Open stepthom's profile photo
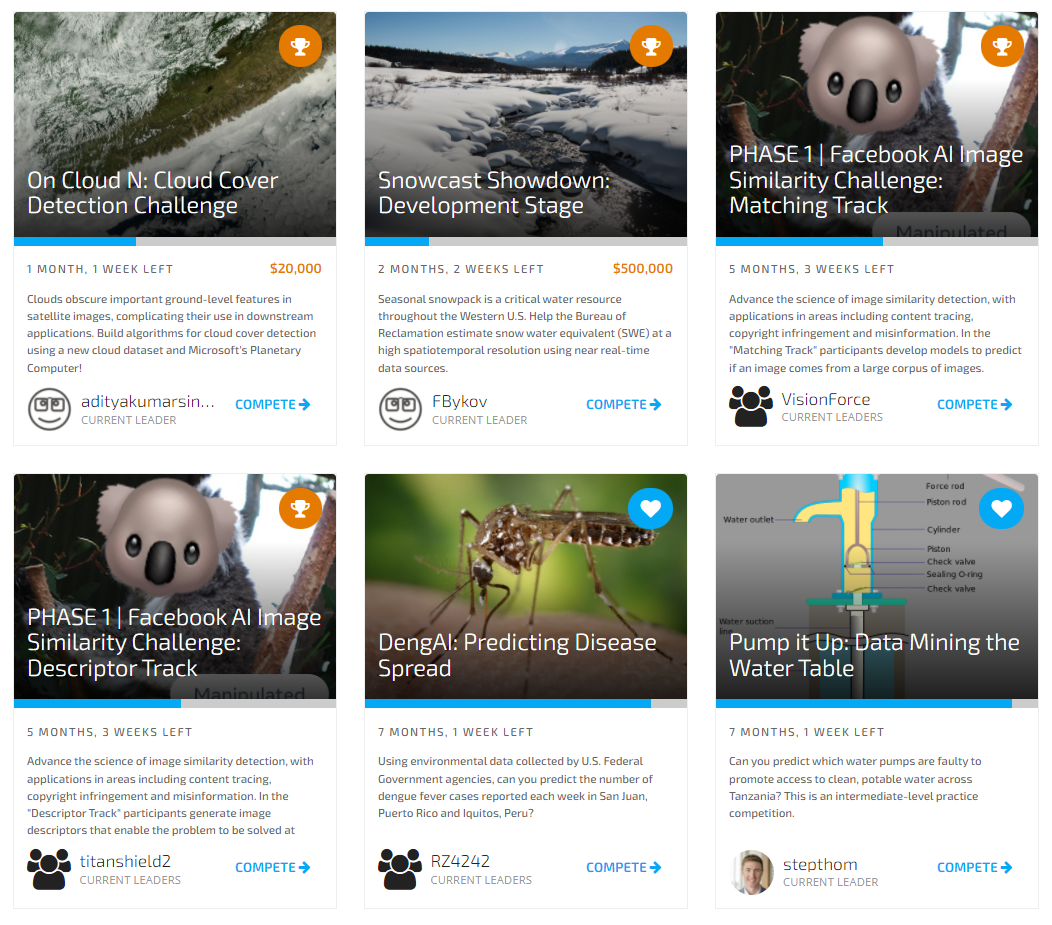 click(752, 871)
